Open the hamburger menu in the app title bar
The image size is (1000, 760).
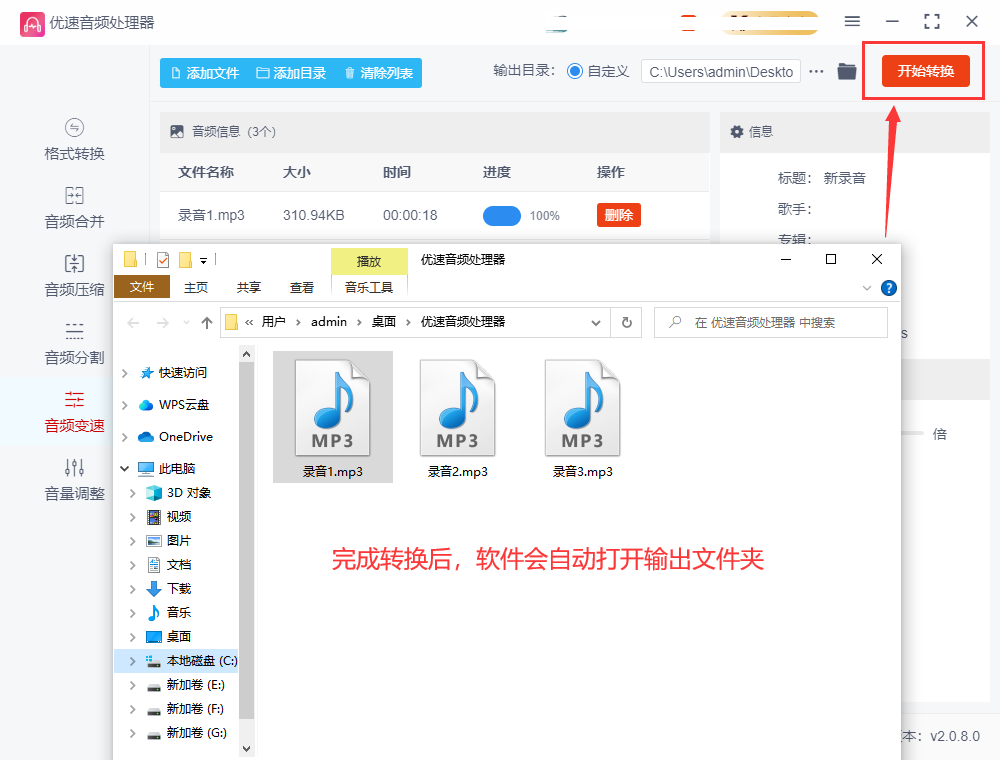(852, 22)
